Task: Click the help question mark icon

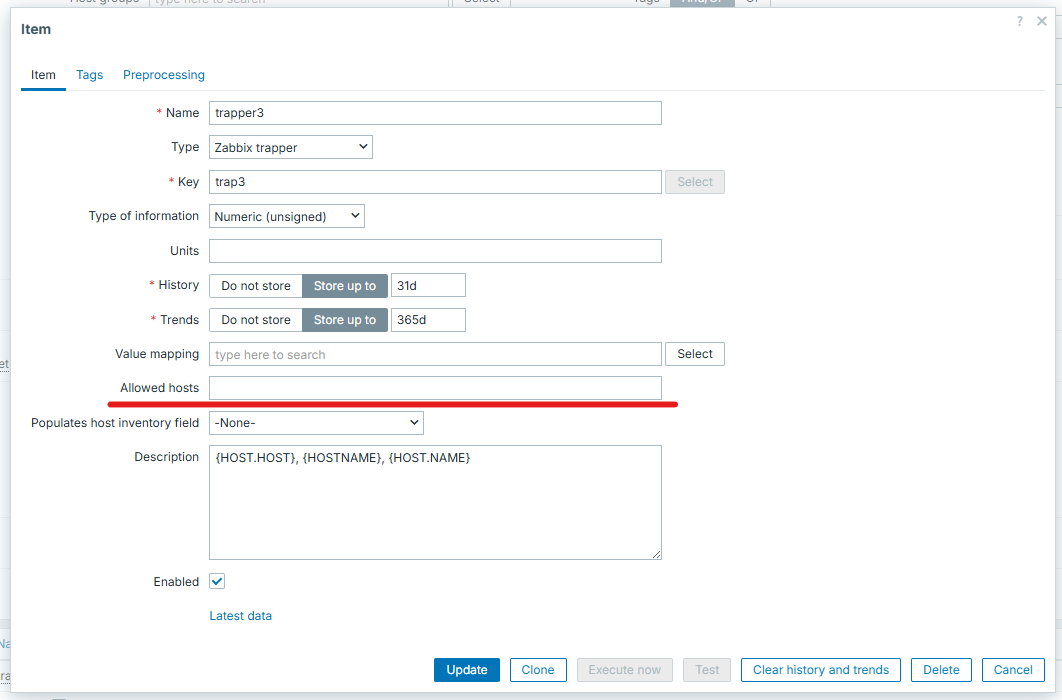Action: [1020, 21]
